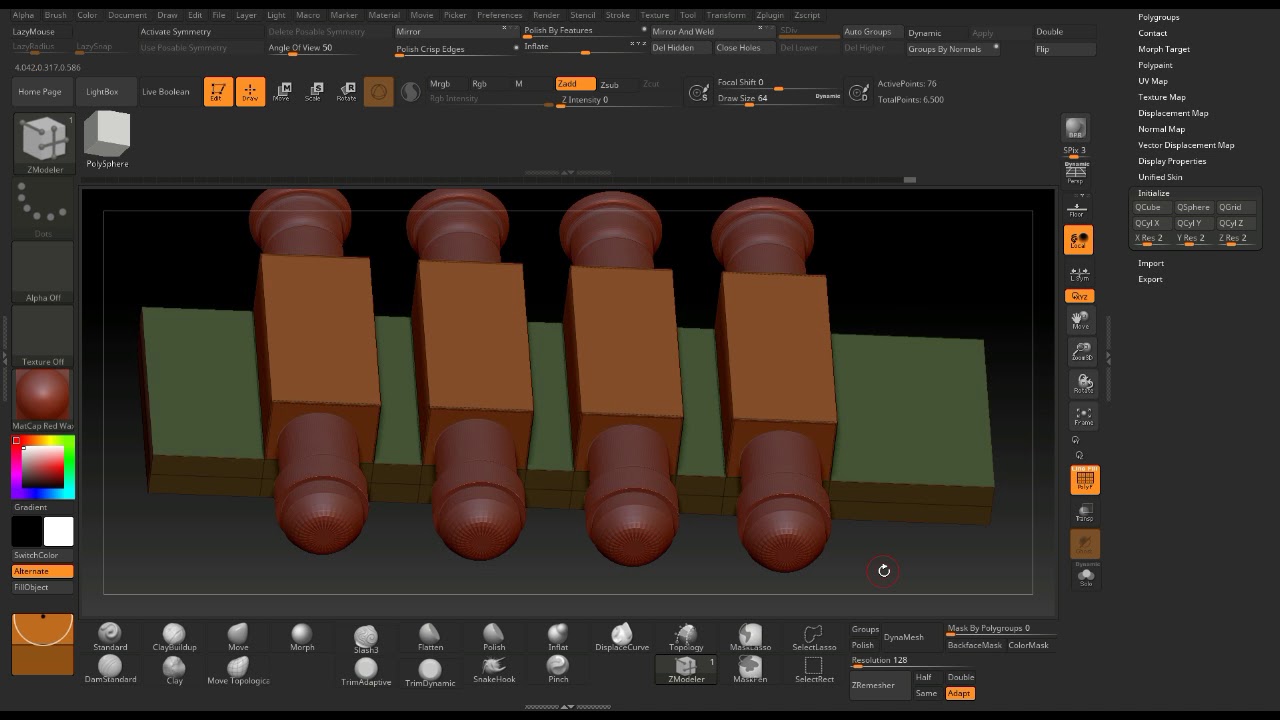This screenshot has width=1280, height=720.
Task: Open the Transform menu
Action: [x=725, y=15]
